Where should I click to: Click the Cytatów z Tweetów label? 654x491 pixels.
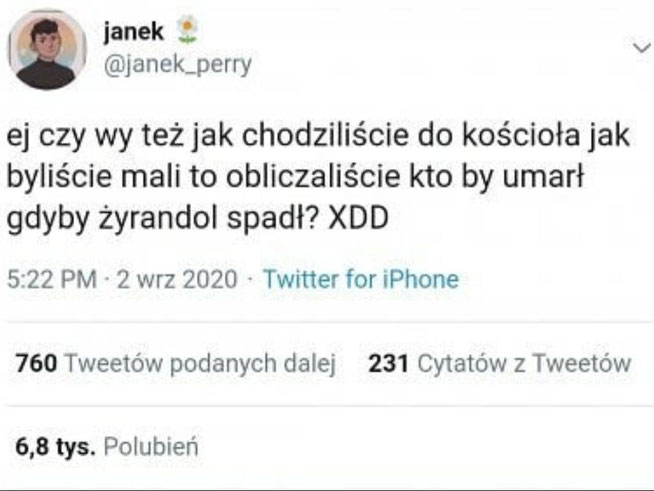tap(524, 363)
